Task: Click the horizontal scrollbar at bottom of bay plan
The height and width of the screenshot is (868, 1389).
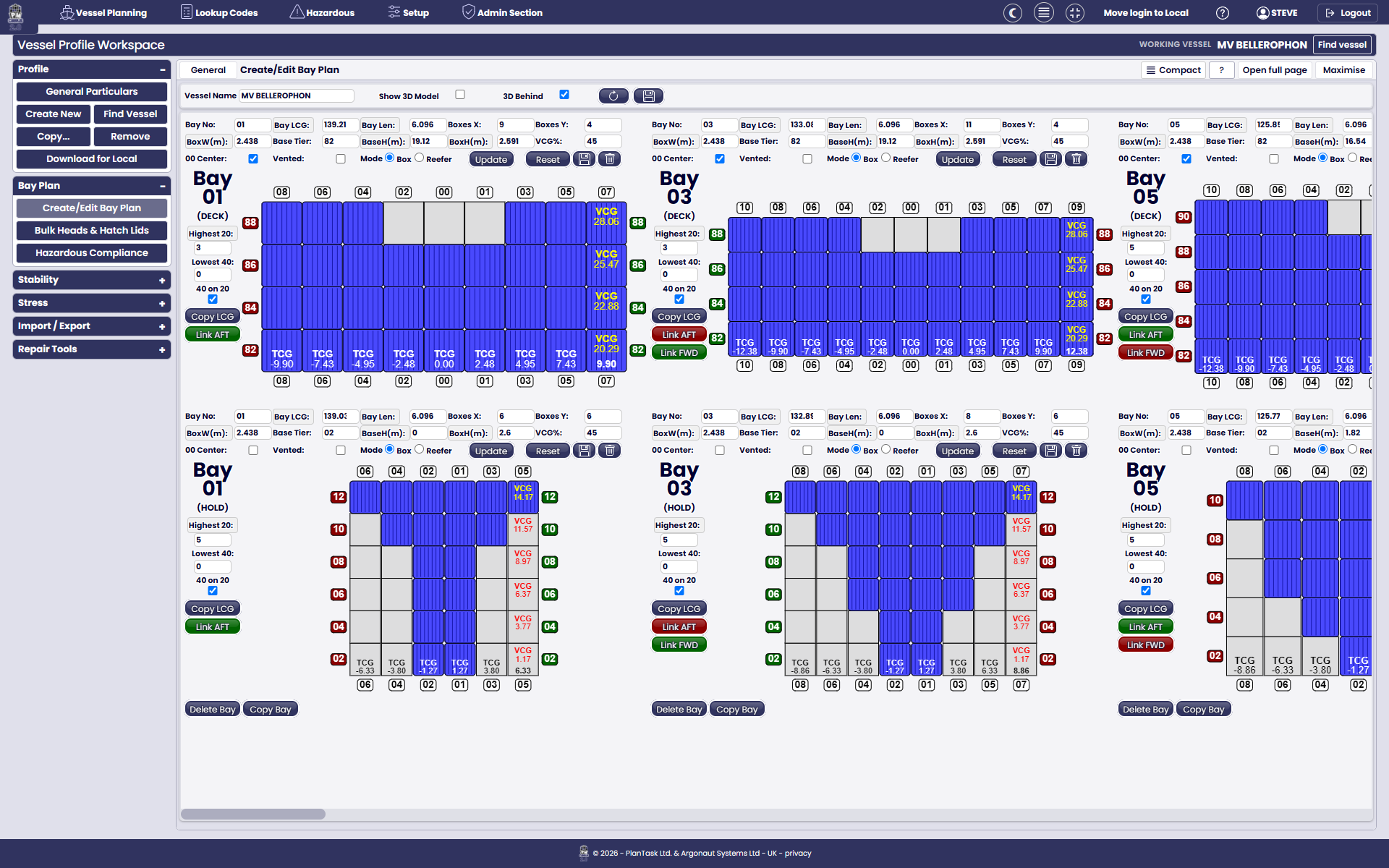Action: tap(253, 814)
